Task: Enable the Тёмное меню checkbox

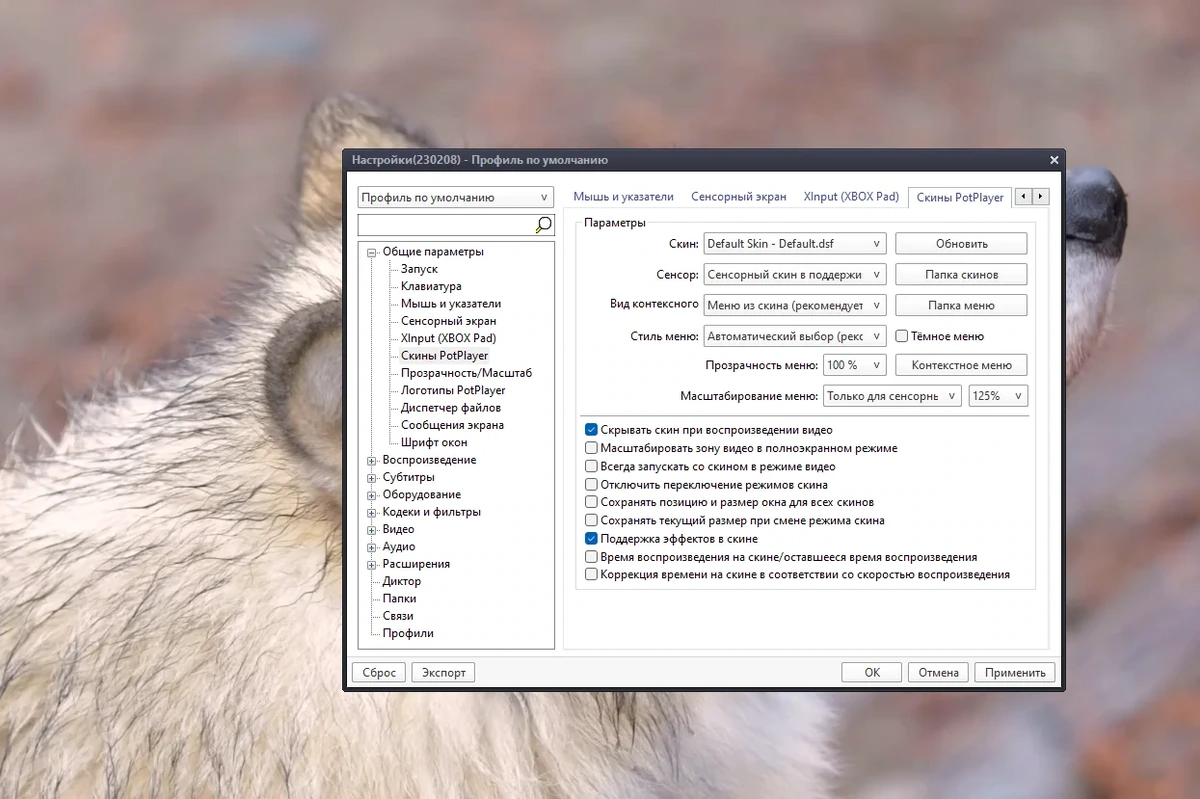Action: 901,336
